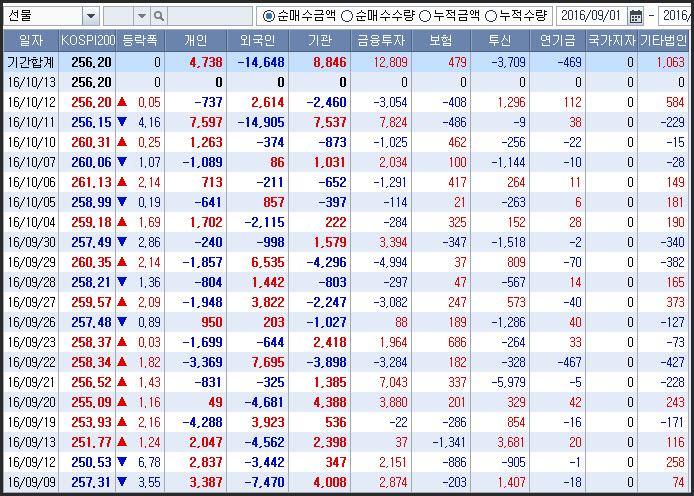Click 금융투자 total value 12,809

pyautogui.click(x=390, y=62)
